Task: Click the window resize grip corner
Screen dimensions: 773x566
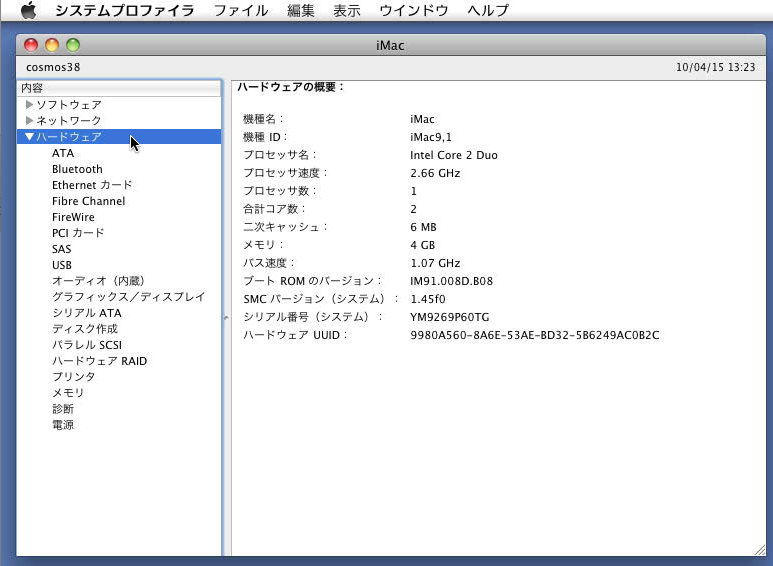Action: coord(759,549)
